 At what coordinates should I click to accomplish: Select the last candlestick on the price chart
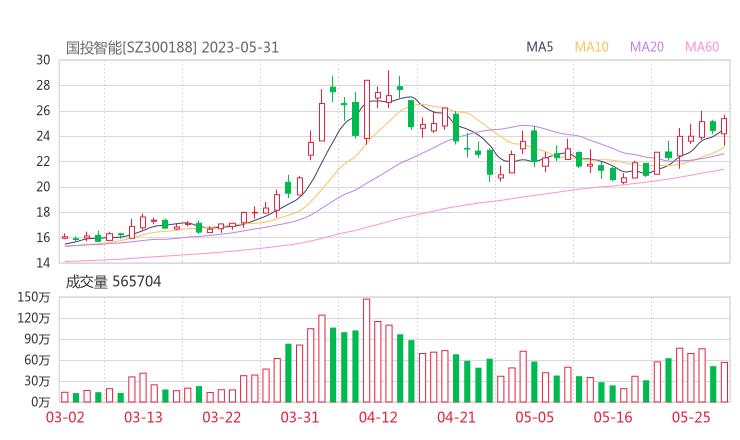724,129
